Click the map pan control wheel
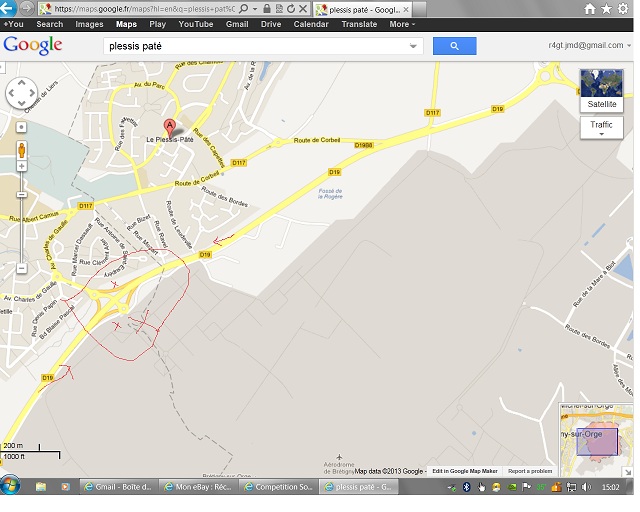 (x=22, y=94)
